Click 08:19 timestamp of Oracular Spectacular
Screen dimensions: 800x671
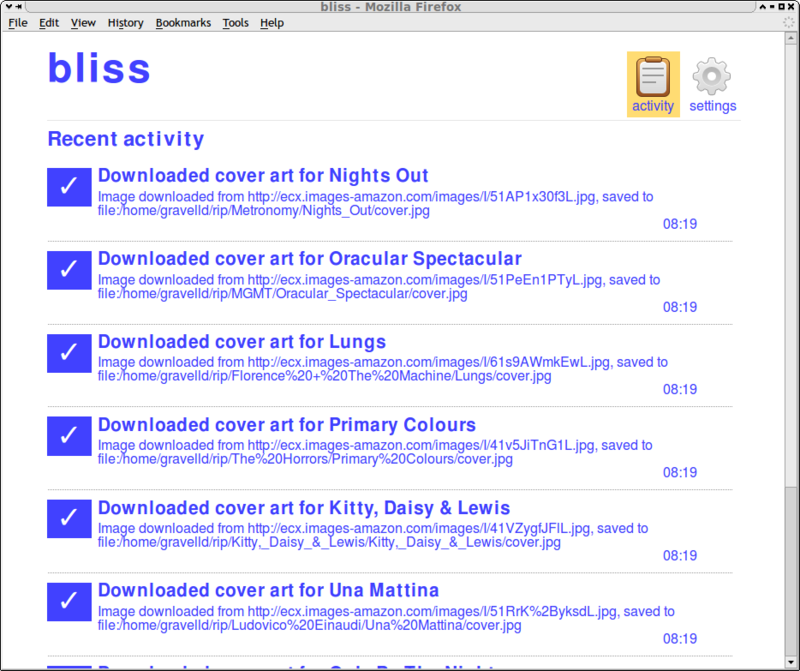[x=680, y=307]
